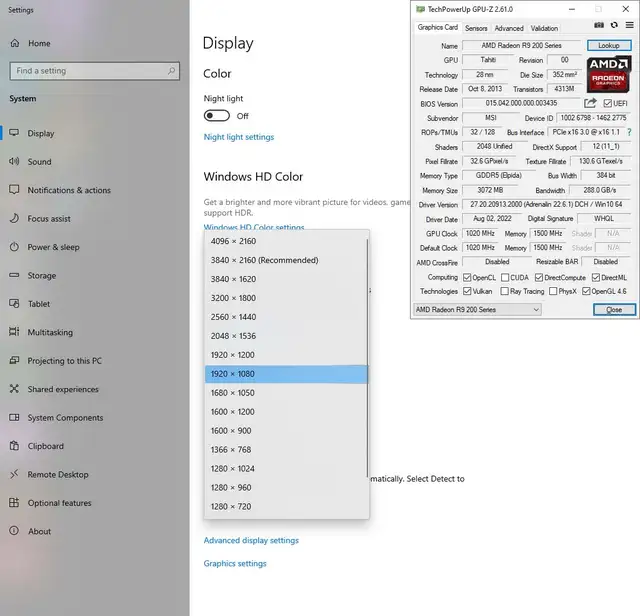The image size is (640, 616).
Task: Click the BIOS export share icon in GPU-Z
Action: tap(590, 103)
